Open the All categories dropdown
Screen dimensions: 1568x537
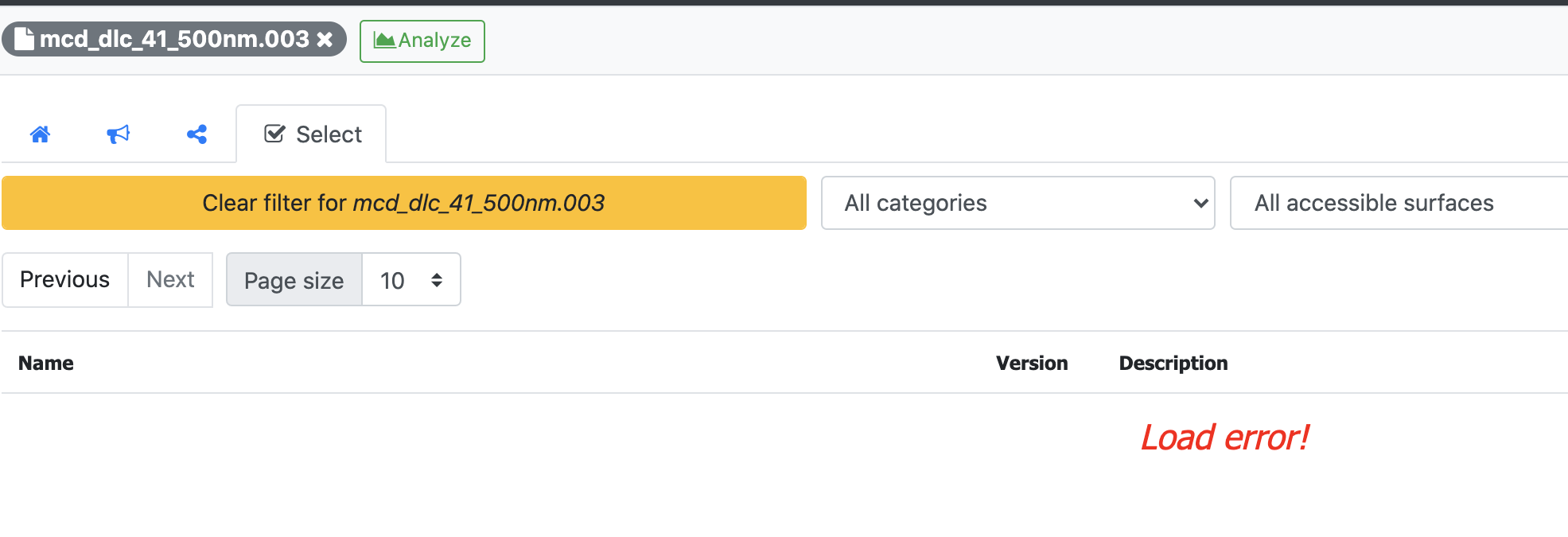coord(1017,203)
